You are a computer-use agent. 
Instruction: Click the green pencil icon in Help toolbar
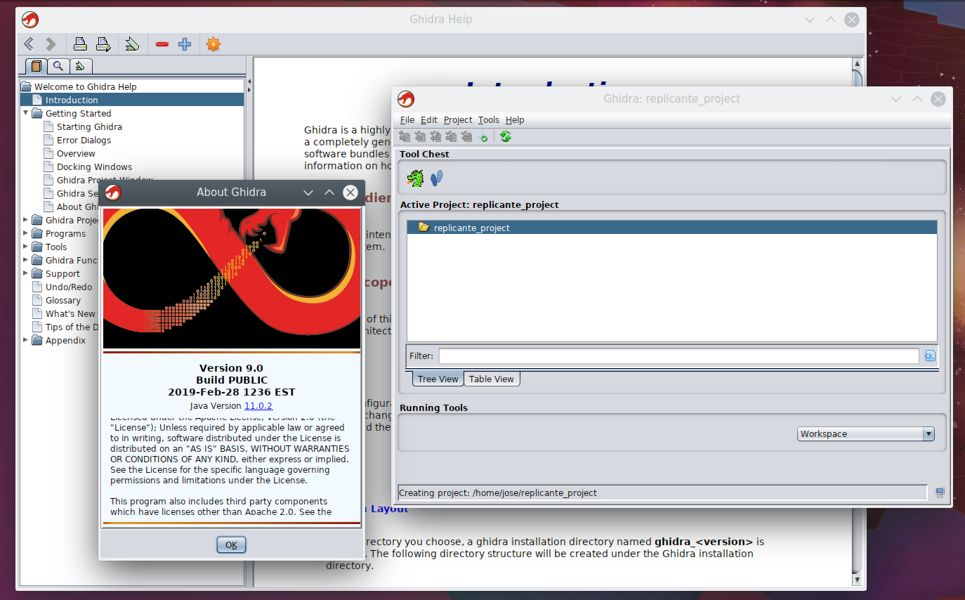[x=132, y=44]
